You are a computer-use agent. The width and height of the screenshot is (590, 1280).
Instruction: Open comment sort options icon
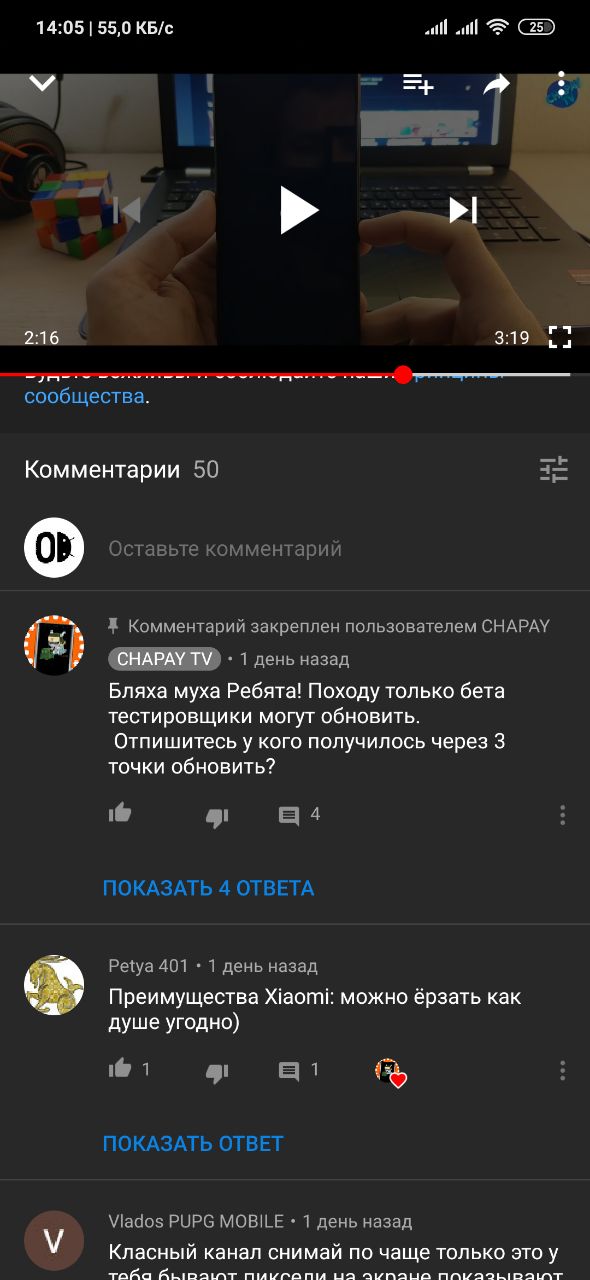(553, 469)
